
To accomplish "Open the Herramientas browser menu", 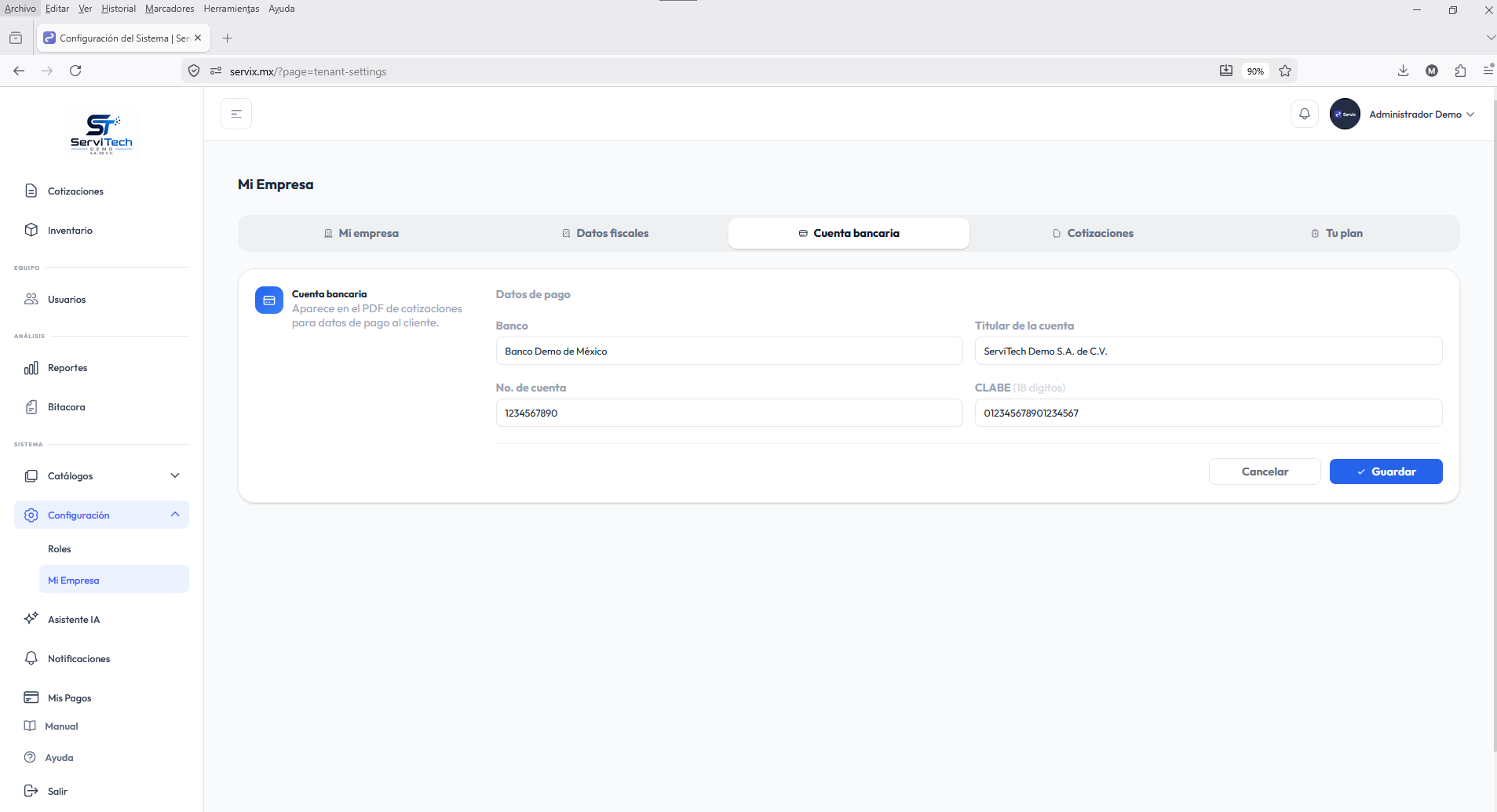I will tap(232, 9).
